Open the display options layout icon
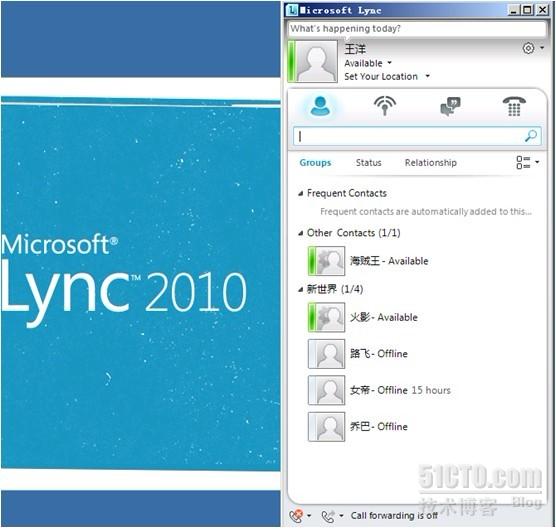This screenshot has height=530, width=556. (523, 162)
